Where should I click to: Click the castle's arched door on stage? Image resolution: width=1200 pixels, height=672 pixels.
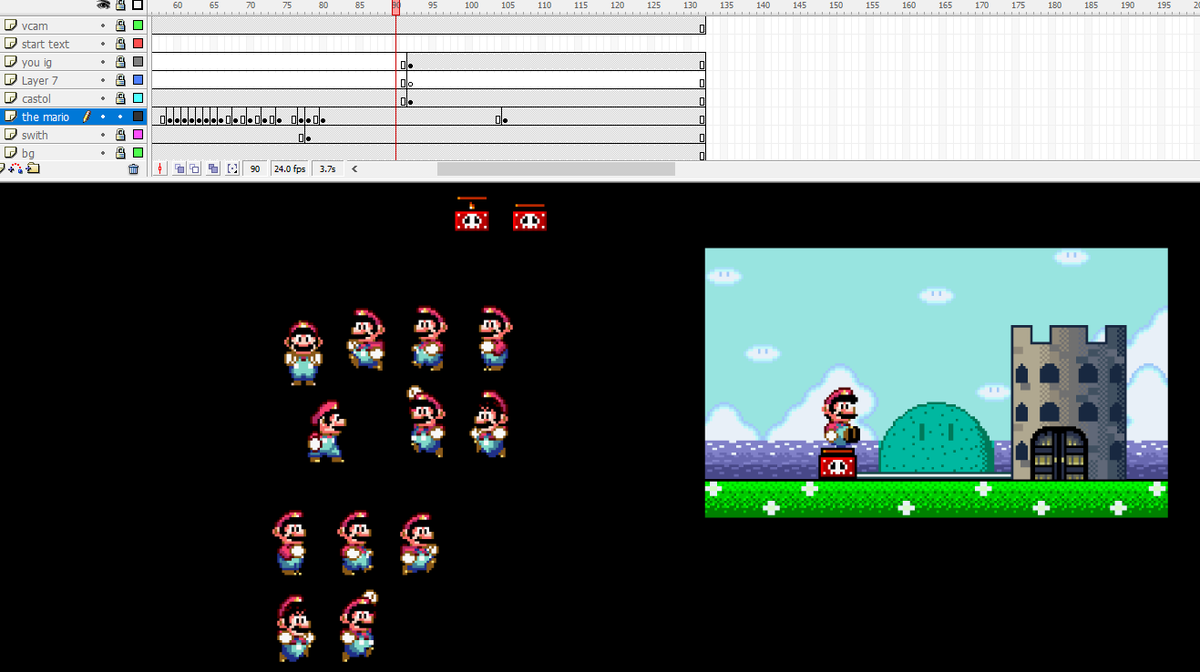(1058, 453)
